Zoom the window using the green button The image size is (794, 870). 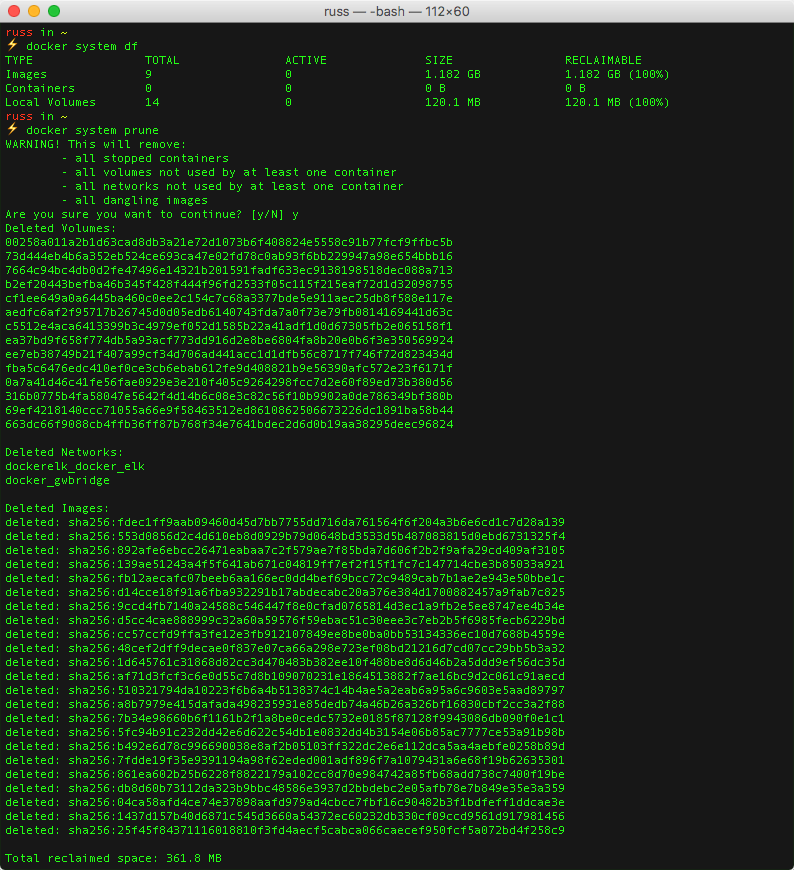pyautogui.click(x=54, y=11)
